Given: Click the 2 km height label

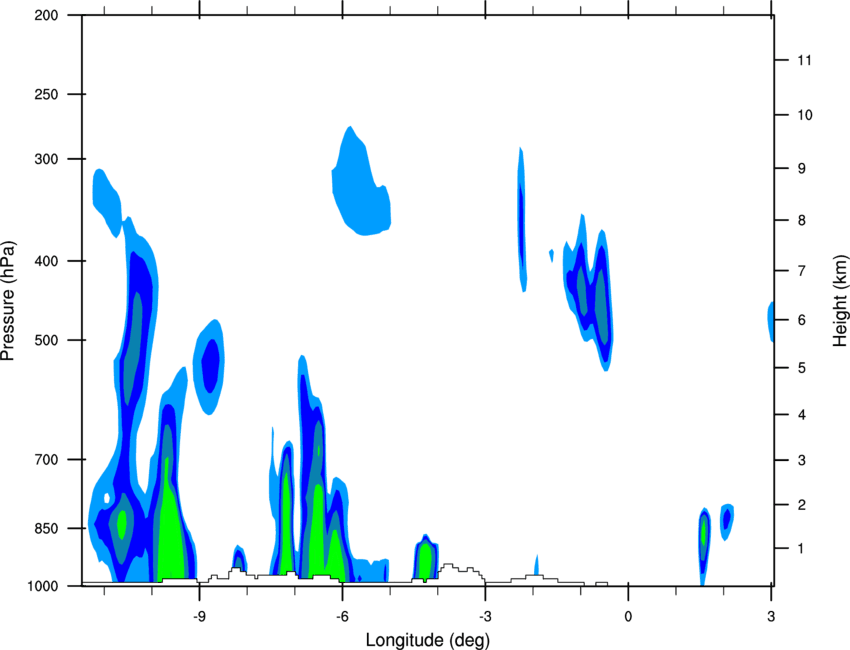Looking at the screenshot, I should [x=802, y=505].
